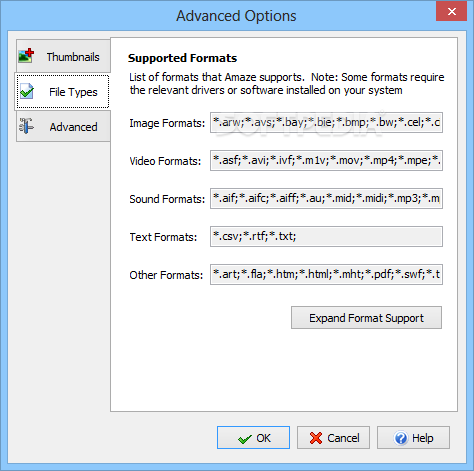Click Expand Format Support button
This screenshot has height=471, width=474.
(366, 318)
